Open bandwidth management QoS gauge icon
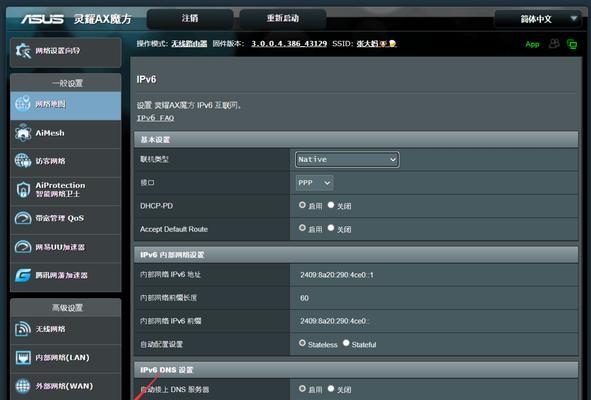Image resolution: width=591 pixels, height=400 pixels. tap(23, 218)
